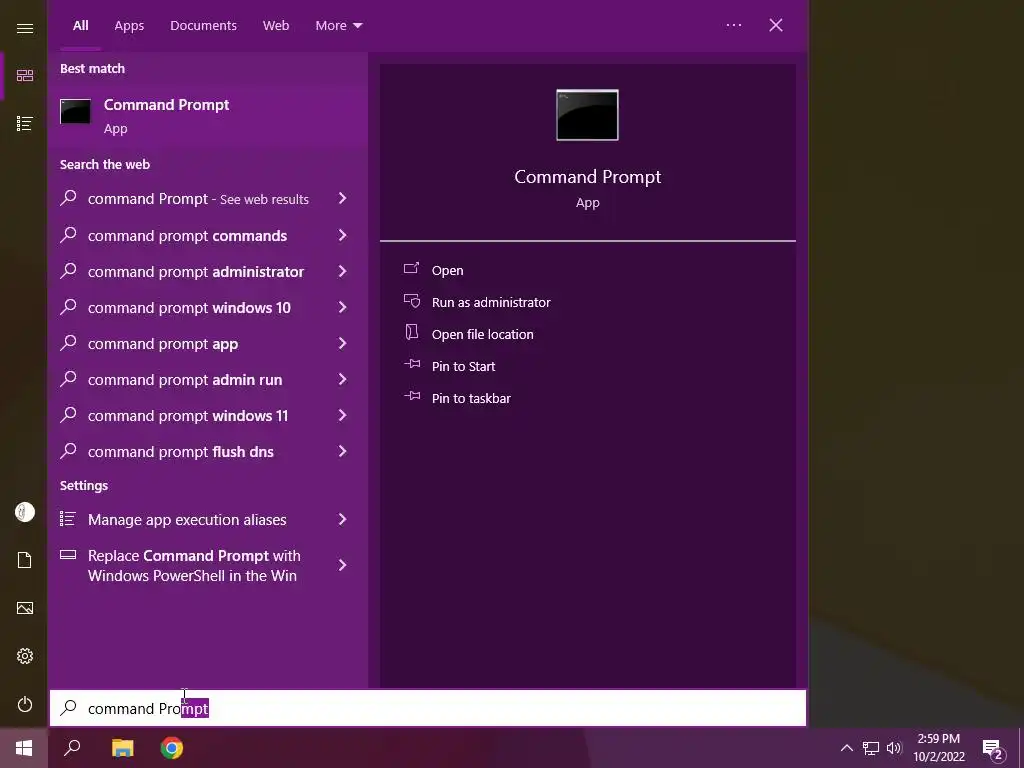Image resolution: width=1024 pixels, height=768 pixels.
Task: Click inside the 'command Prompt' search box
Action: (428, 708)
